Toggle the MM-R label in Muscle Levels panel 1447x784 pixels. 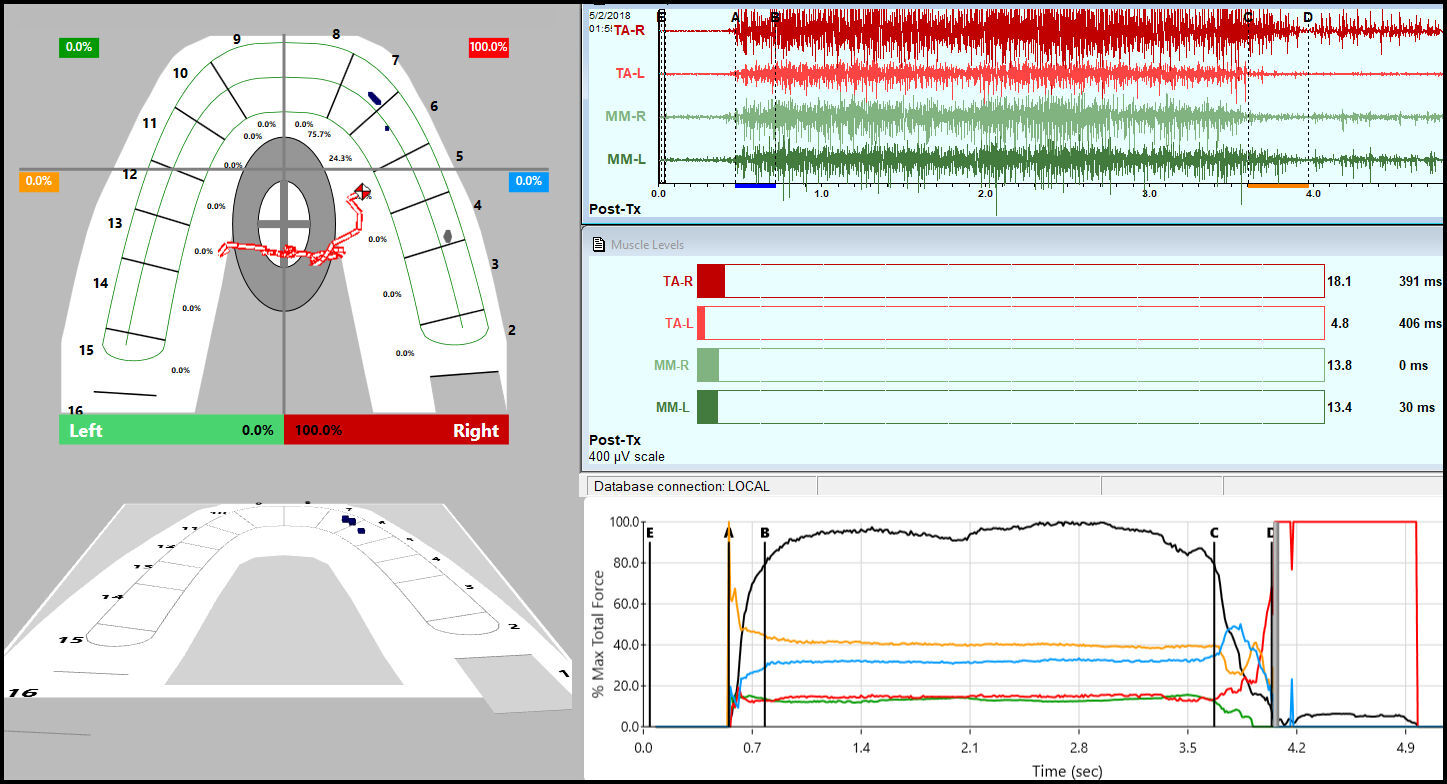[x=673, y=365]
